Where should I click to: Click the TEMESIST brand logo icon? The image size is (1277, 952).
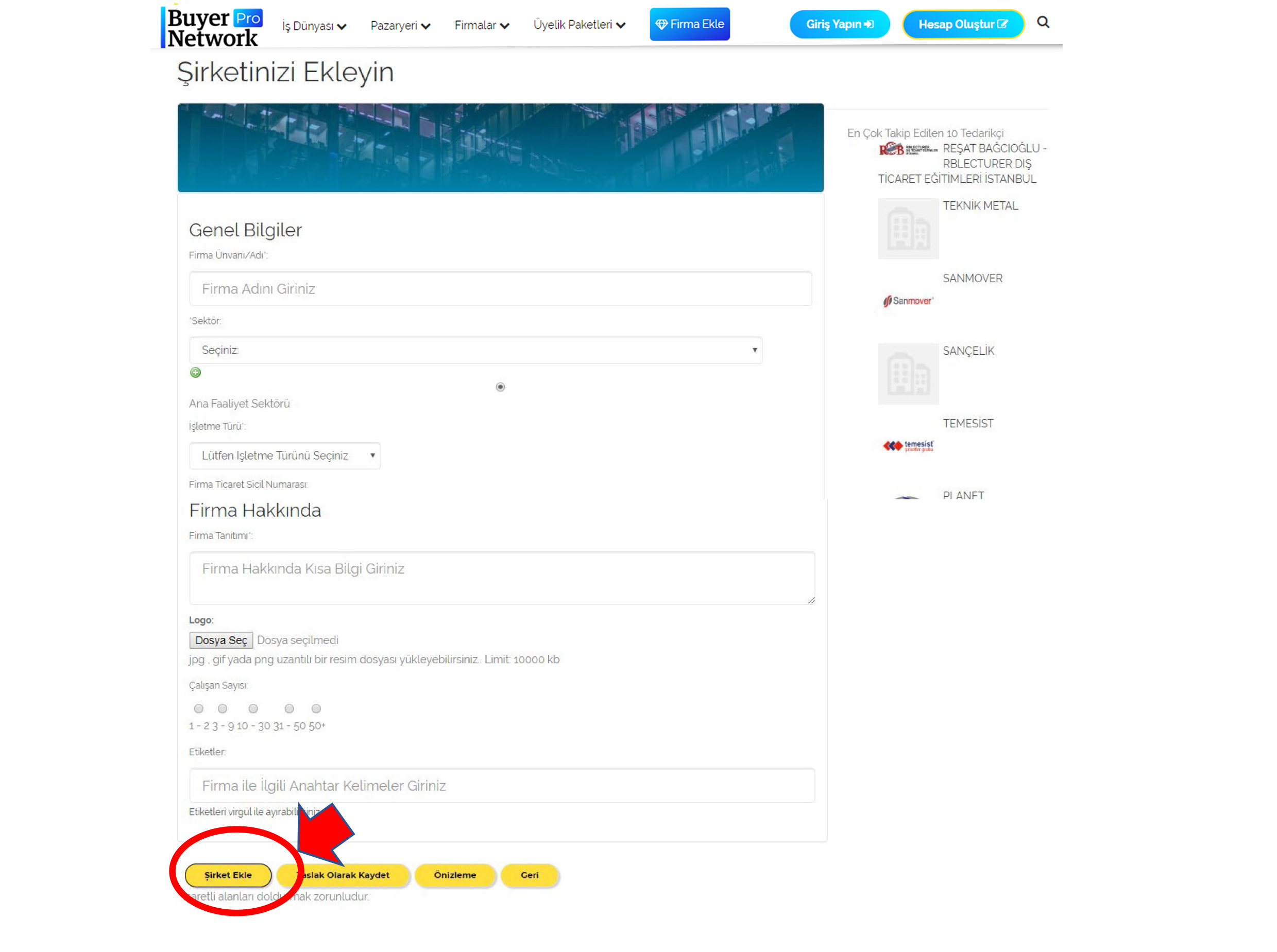click(x=905, y=445)
